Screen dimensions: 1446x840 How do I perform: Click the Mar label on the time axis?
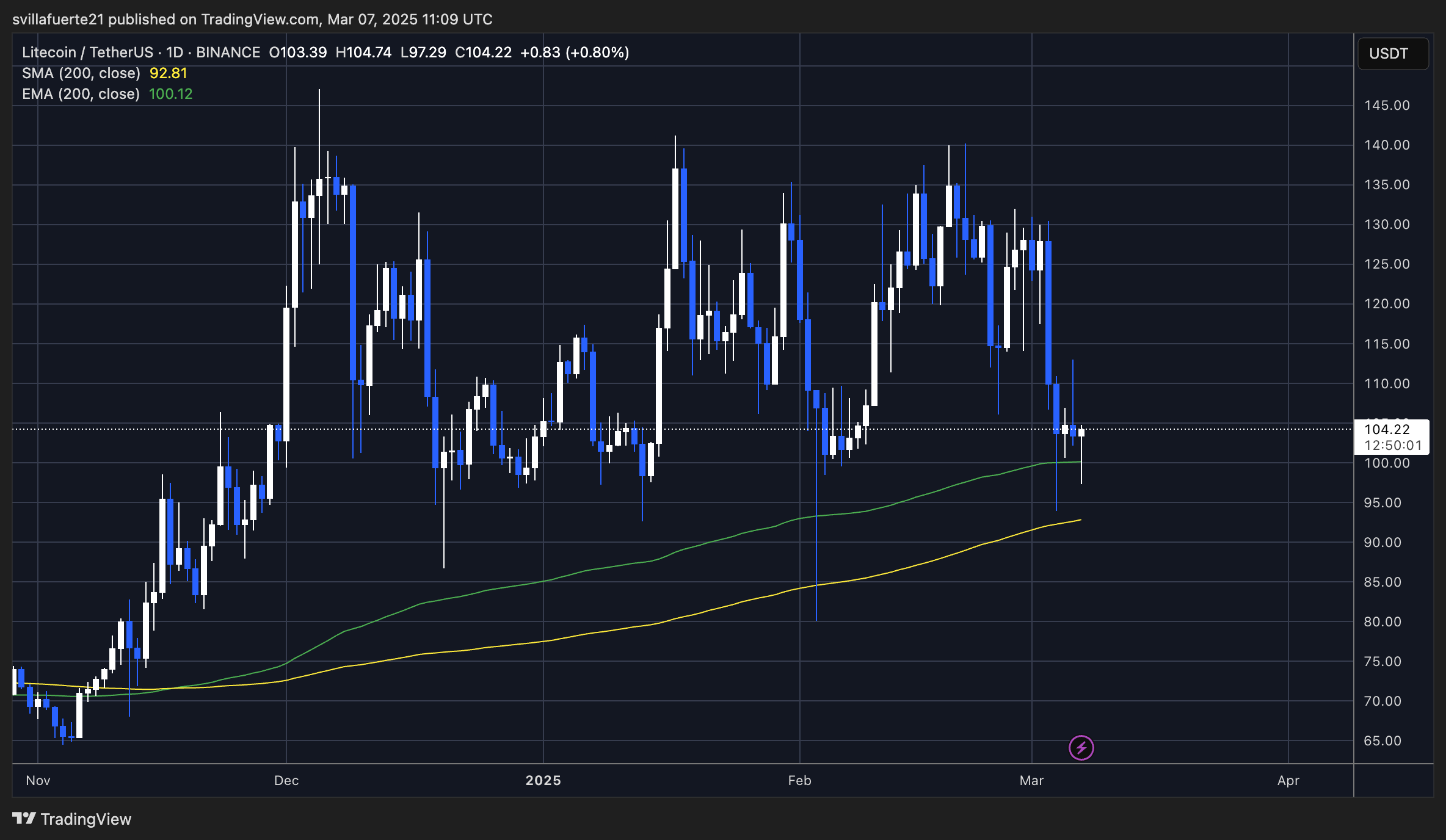point(1032,780)
